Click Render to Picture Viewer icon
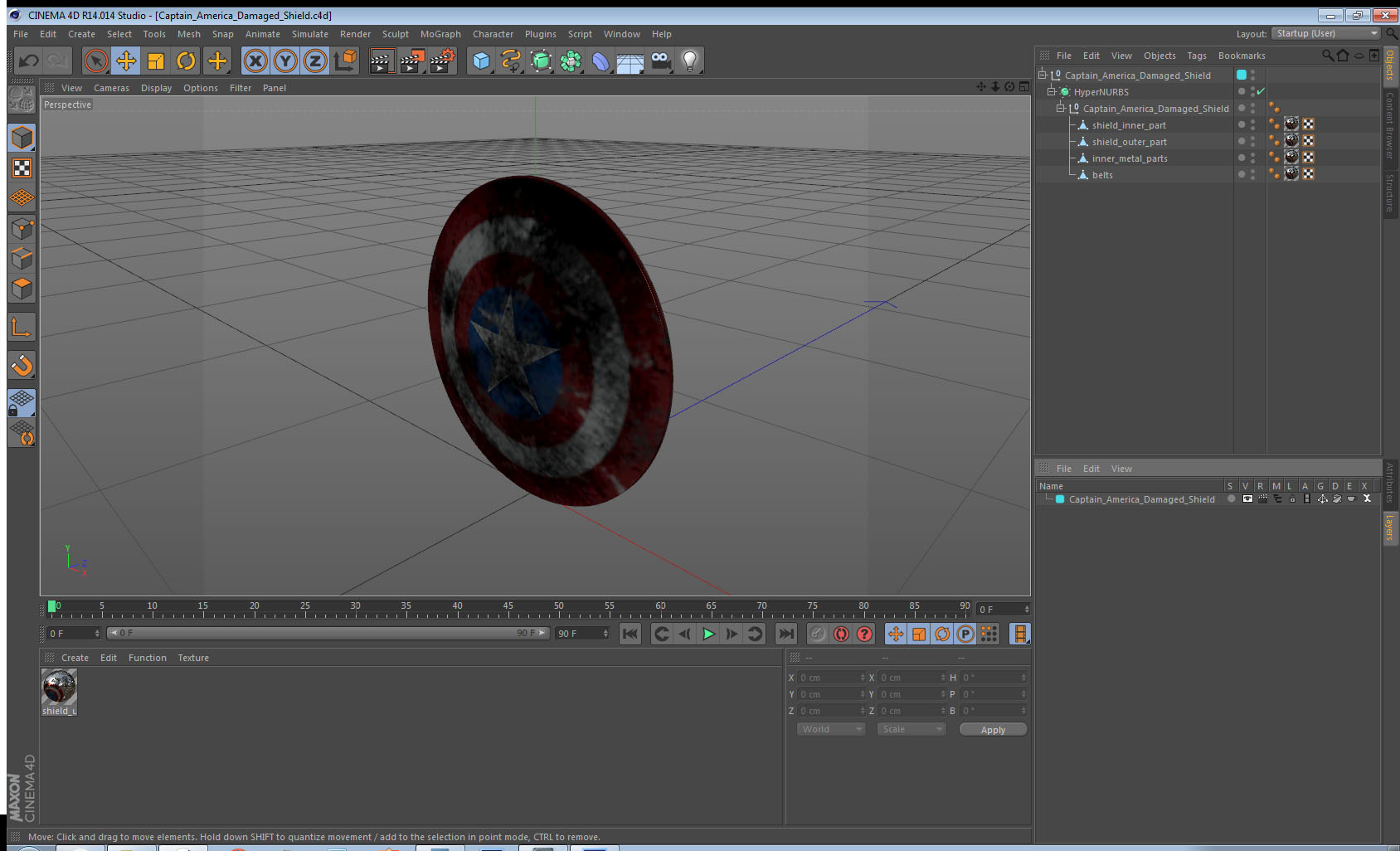 pyautogui.click(x=411, y=61)
